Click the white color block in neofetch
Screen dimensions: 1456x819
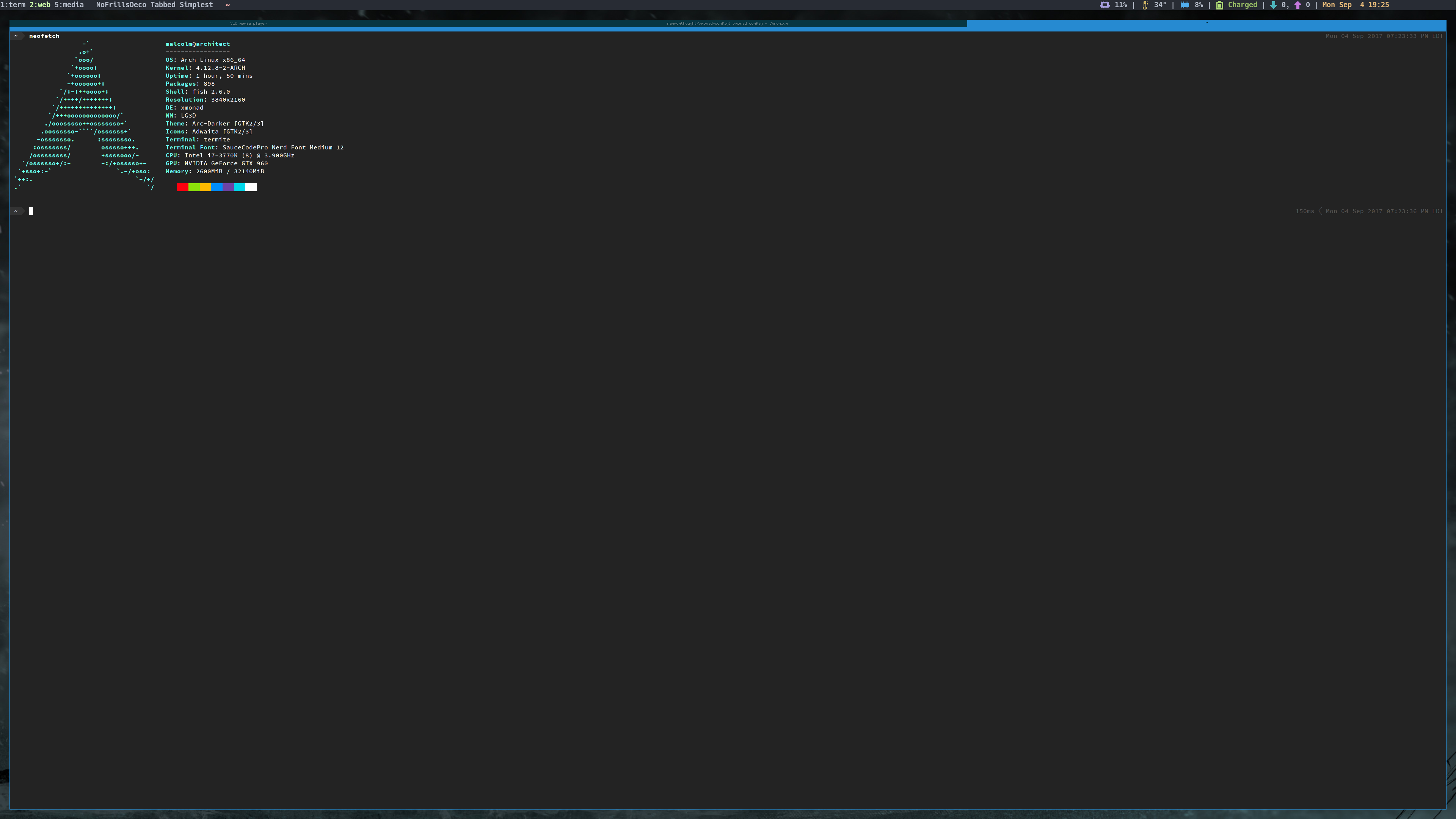coord(251,187)
